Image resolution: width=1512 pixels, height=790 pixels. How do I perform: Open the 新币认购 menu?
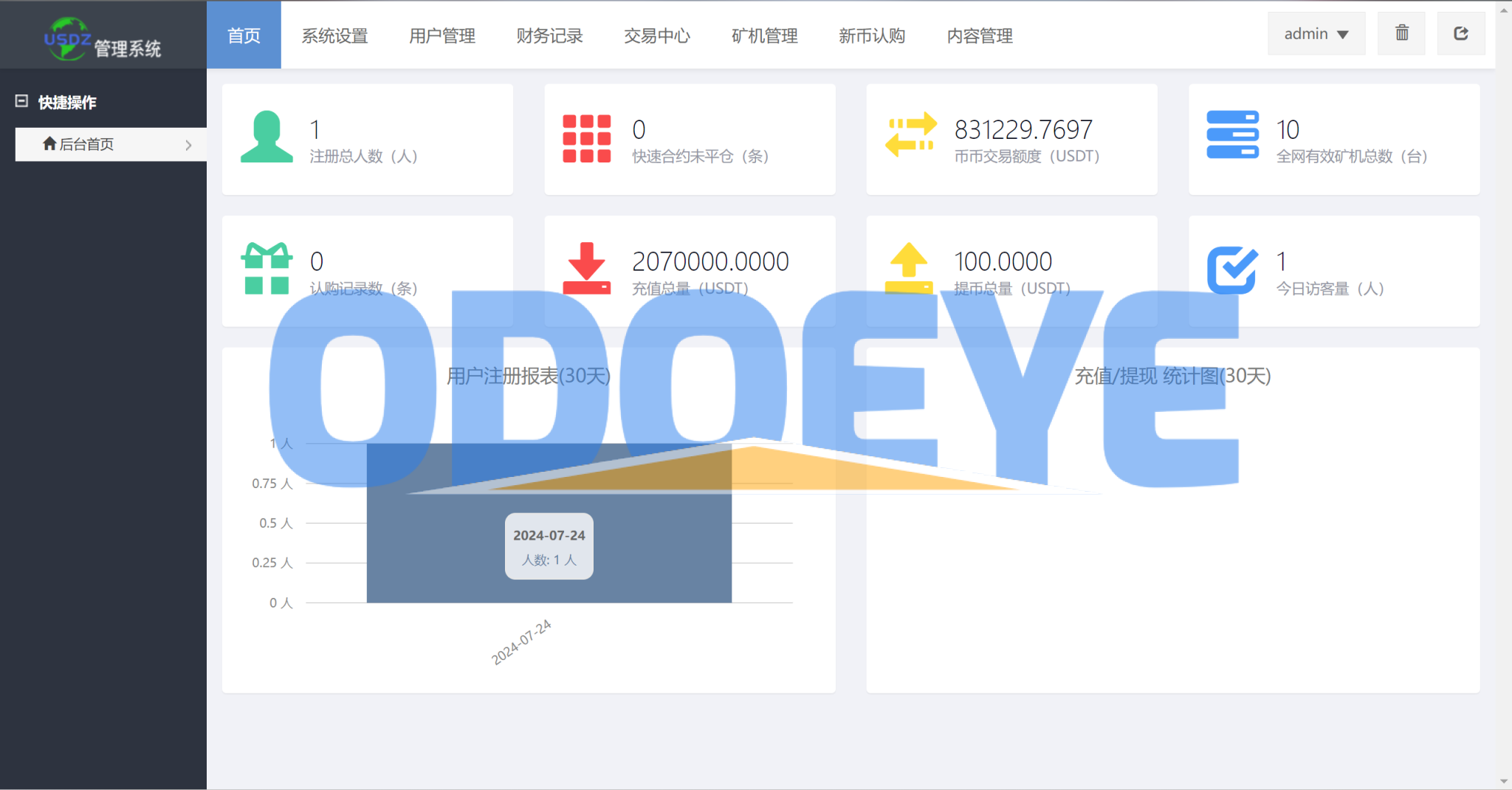[872, 35]
